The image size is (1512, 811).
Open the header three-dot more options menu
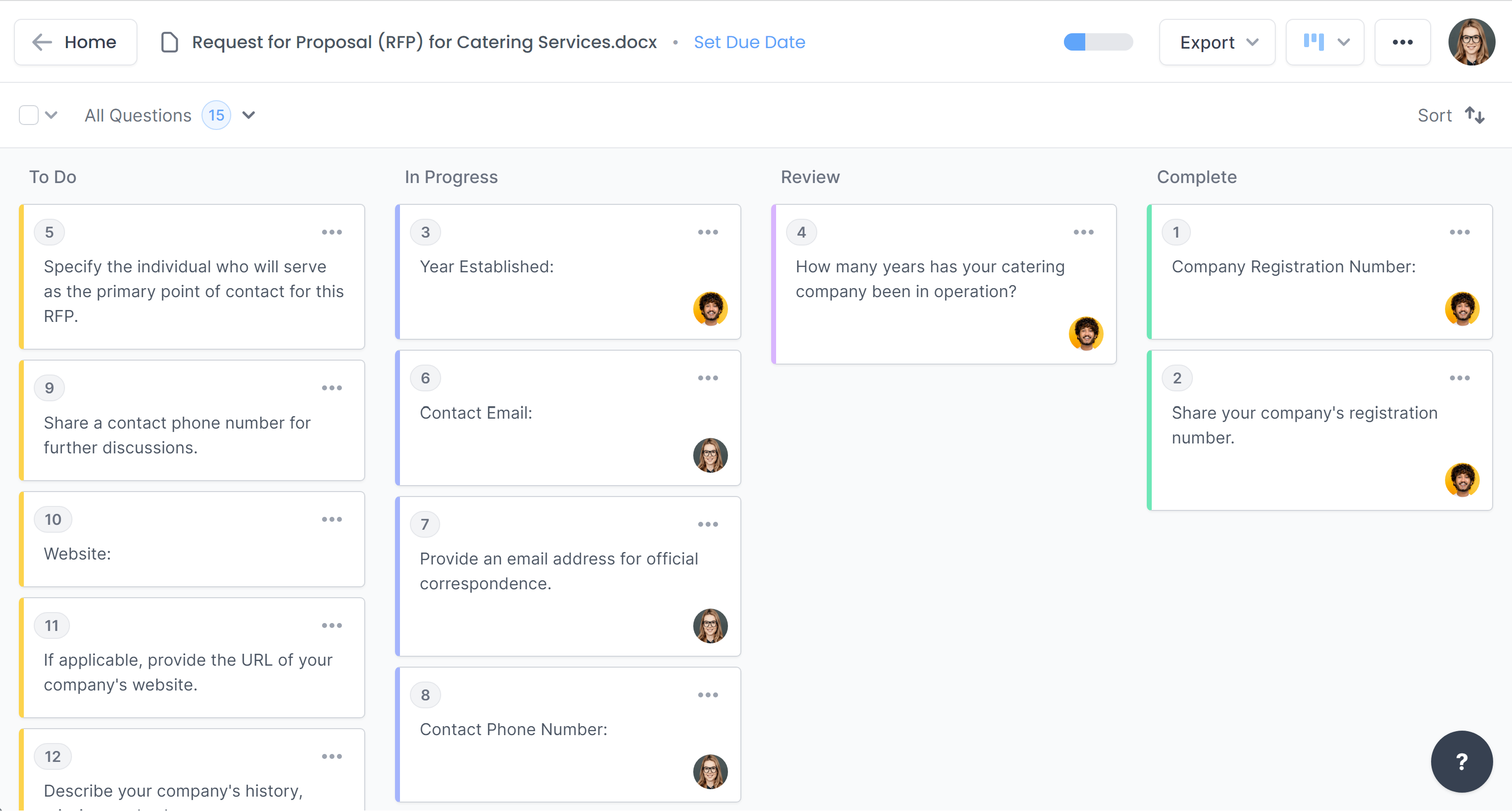[1402, 42]
